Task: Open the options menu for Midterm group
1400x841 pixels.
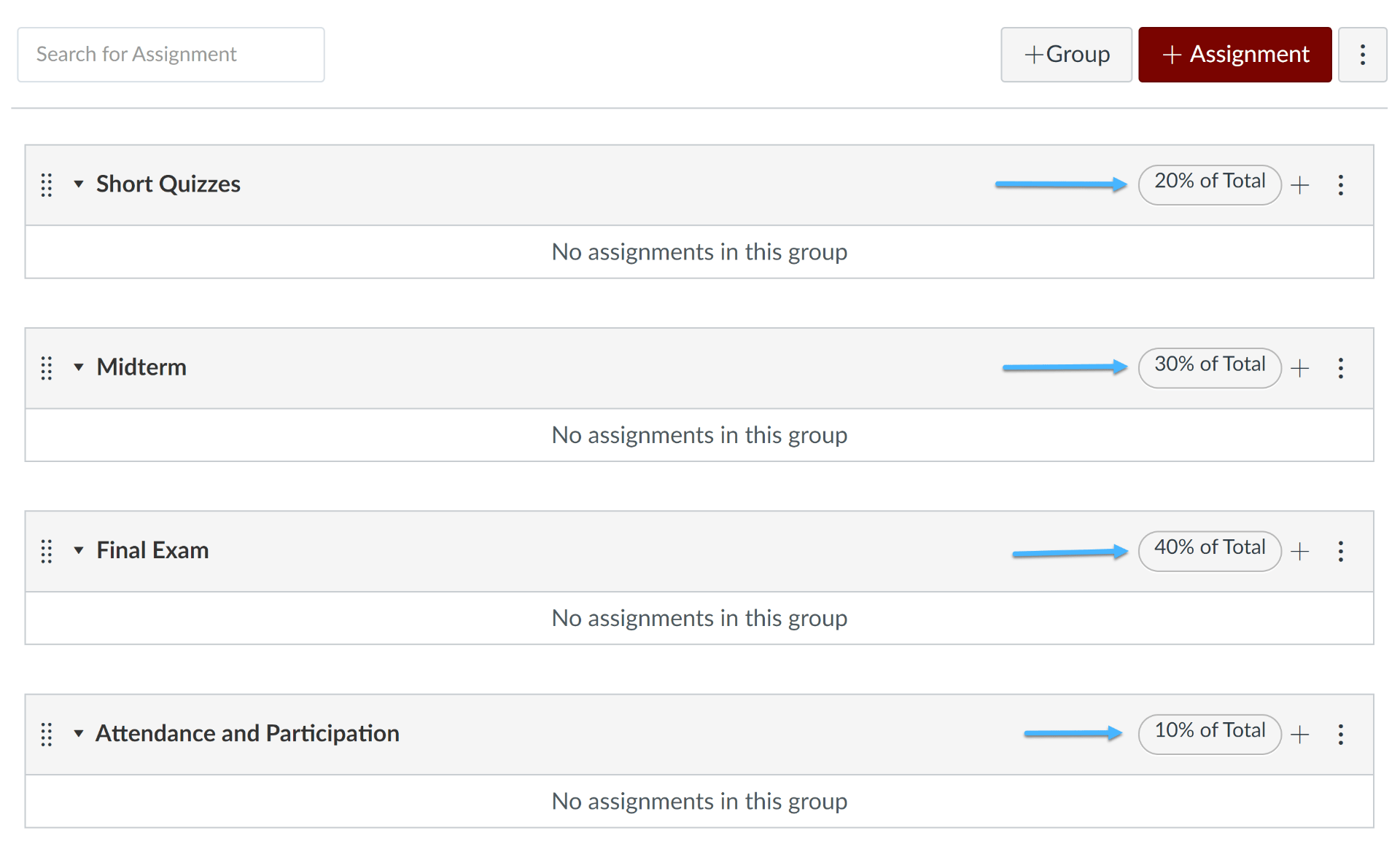Action: [x=1341, y=368]
